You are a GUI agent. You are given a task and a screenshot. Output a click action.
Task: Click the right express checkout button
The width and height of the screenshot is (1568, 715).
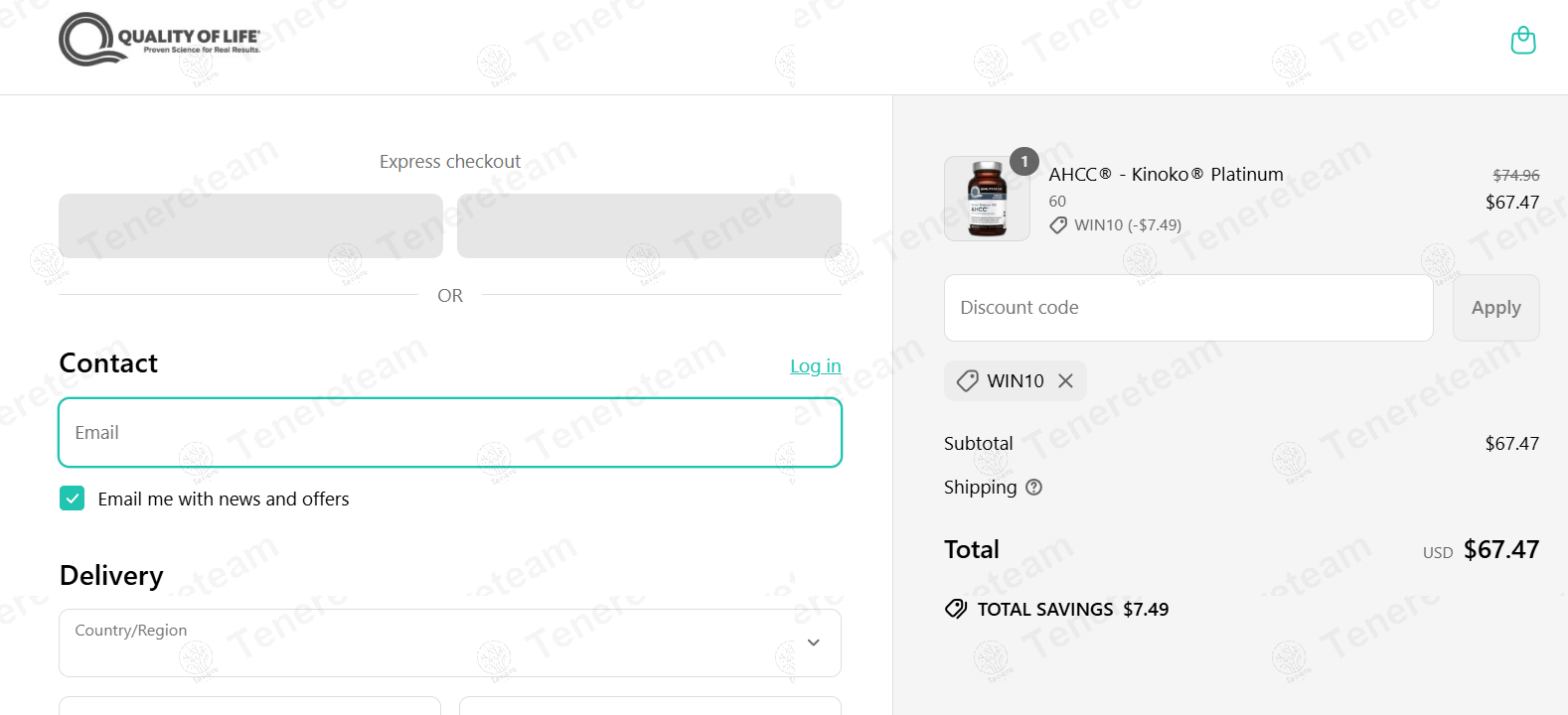(649, 226)
